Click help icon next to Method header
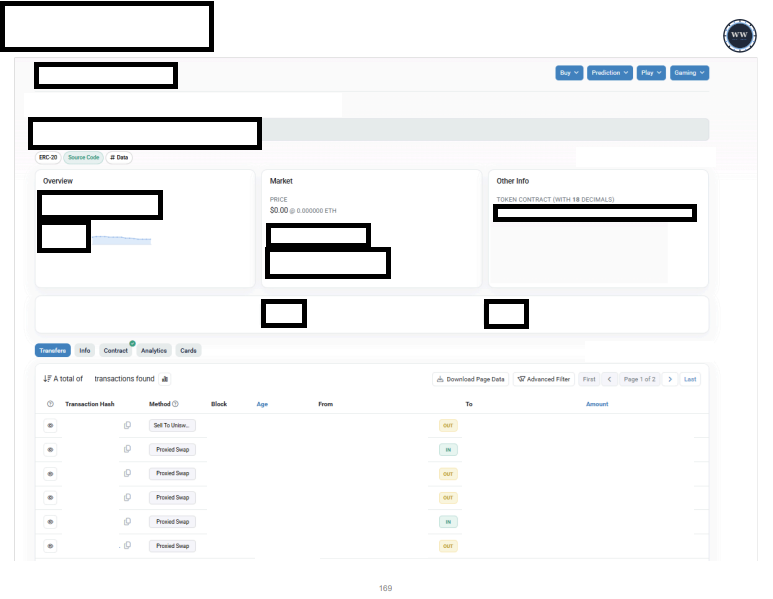773x599 pixels. click(x=176, y=404)
